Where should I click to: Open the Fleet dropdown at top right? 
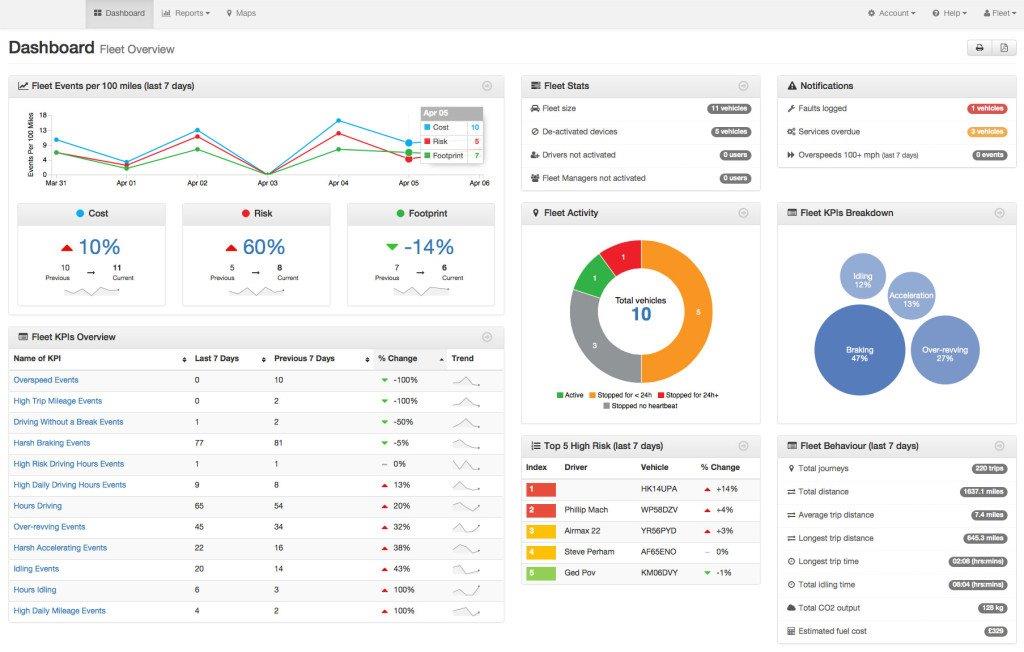click(x=999, y=13)
